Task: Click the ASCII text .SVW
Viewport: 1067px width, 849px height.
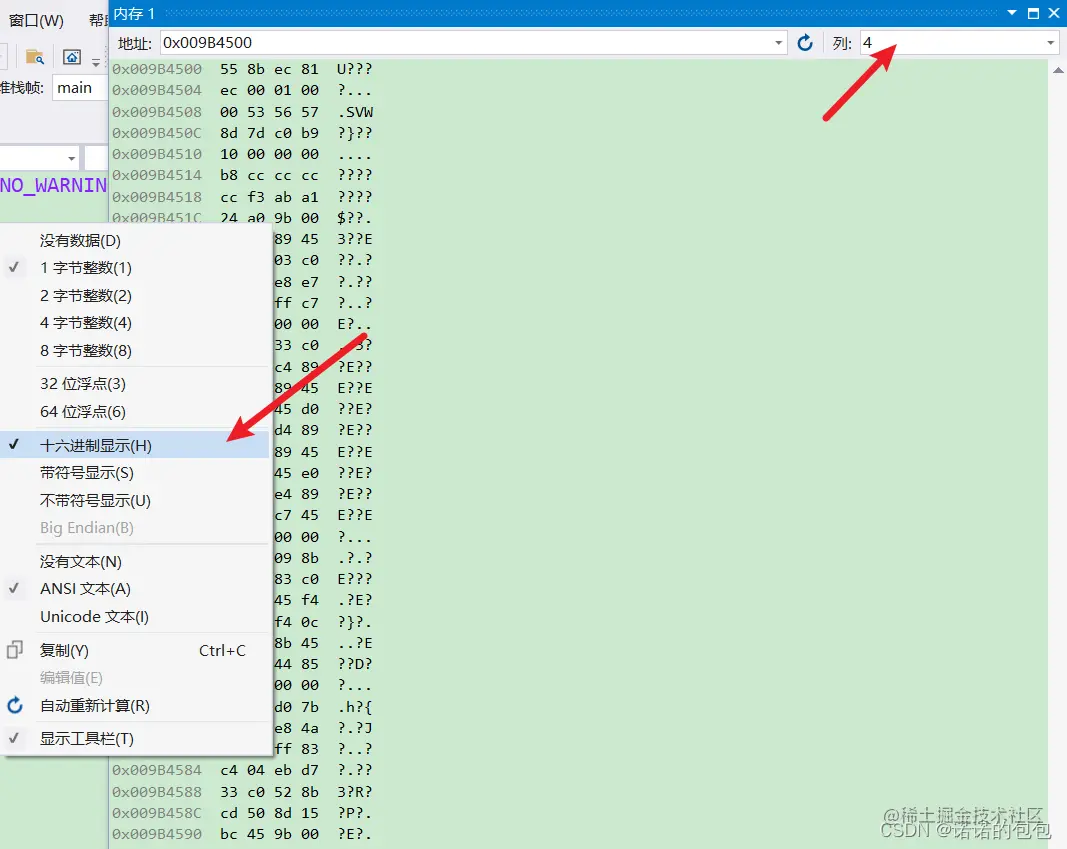Action: click(x=355, y=112)
